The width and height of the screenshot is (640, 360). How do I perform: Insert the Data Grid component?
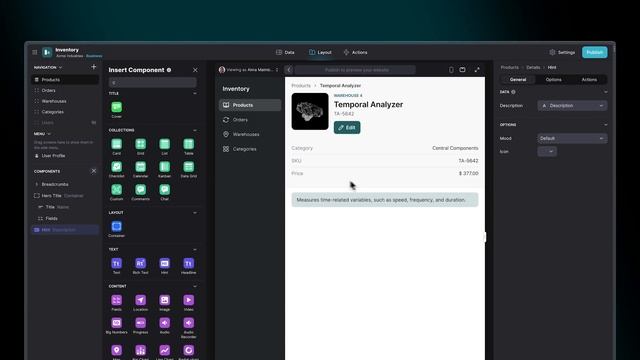189,167
